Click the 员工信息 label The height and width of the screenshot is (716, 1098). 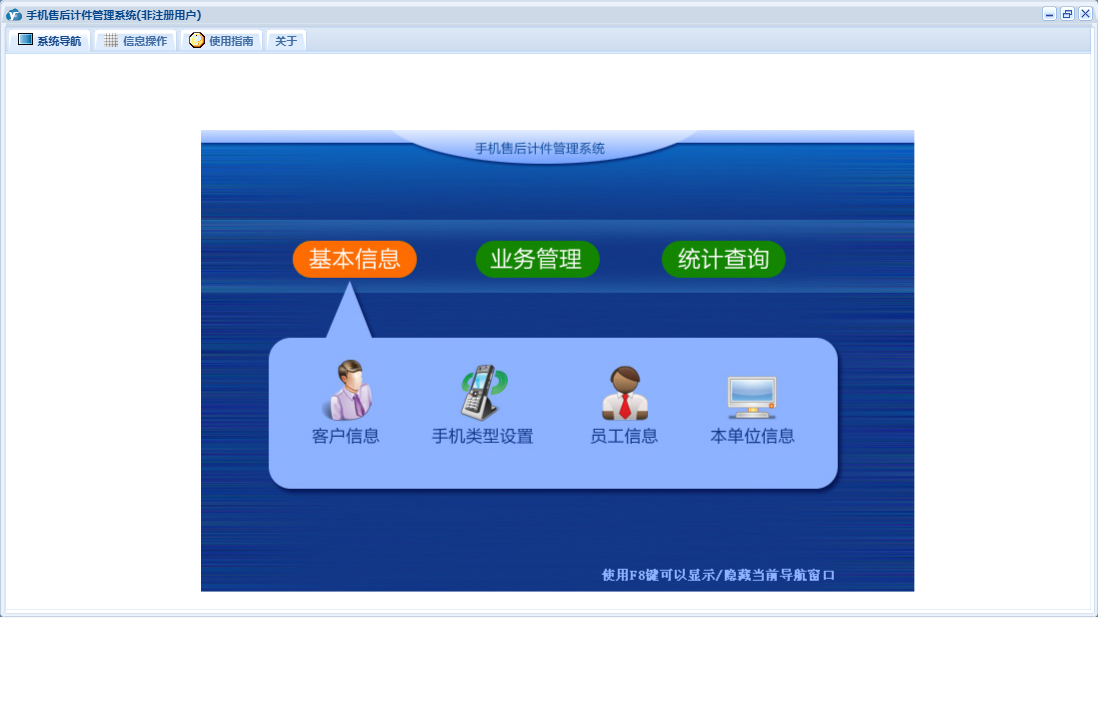point(624,436)
